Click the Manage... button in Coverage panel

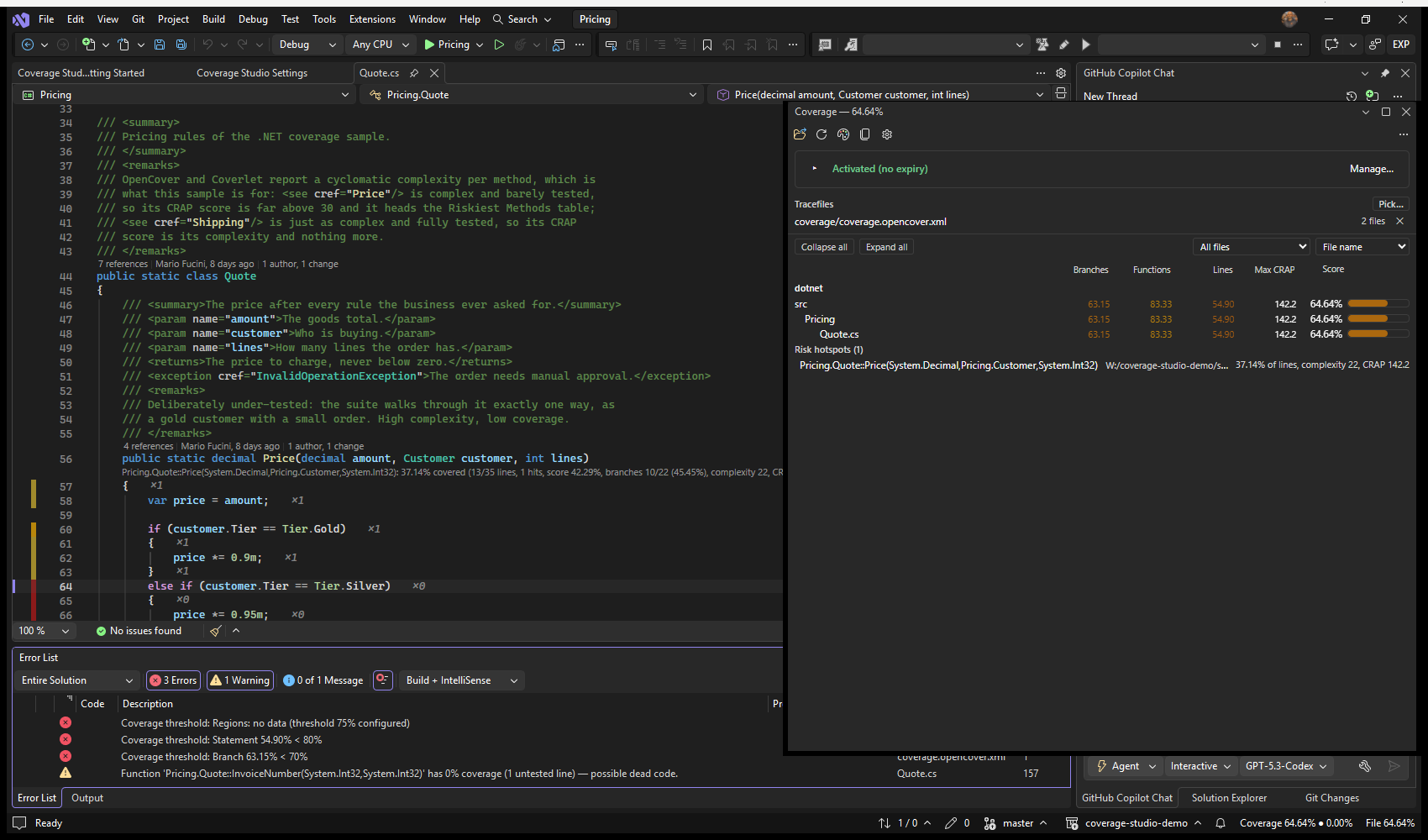pos(1371,169)
